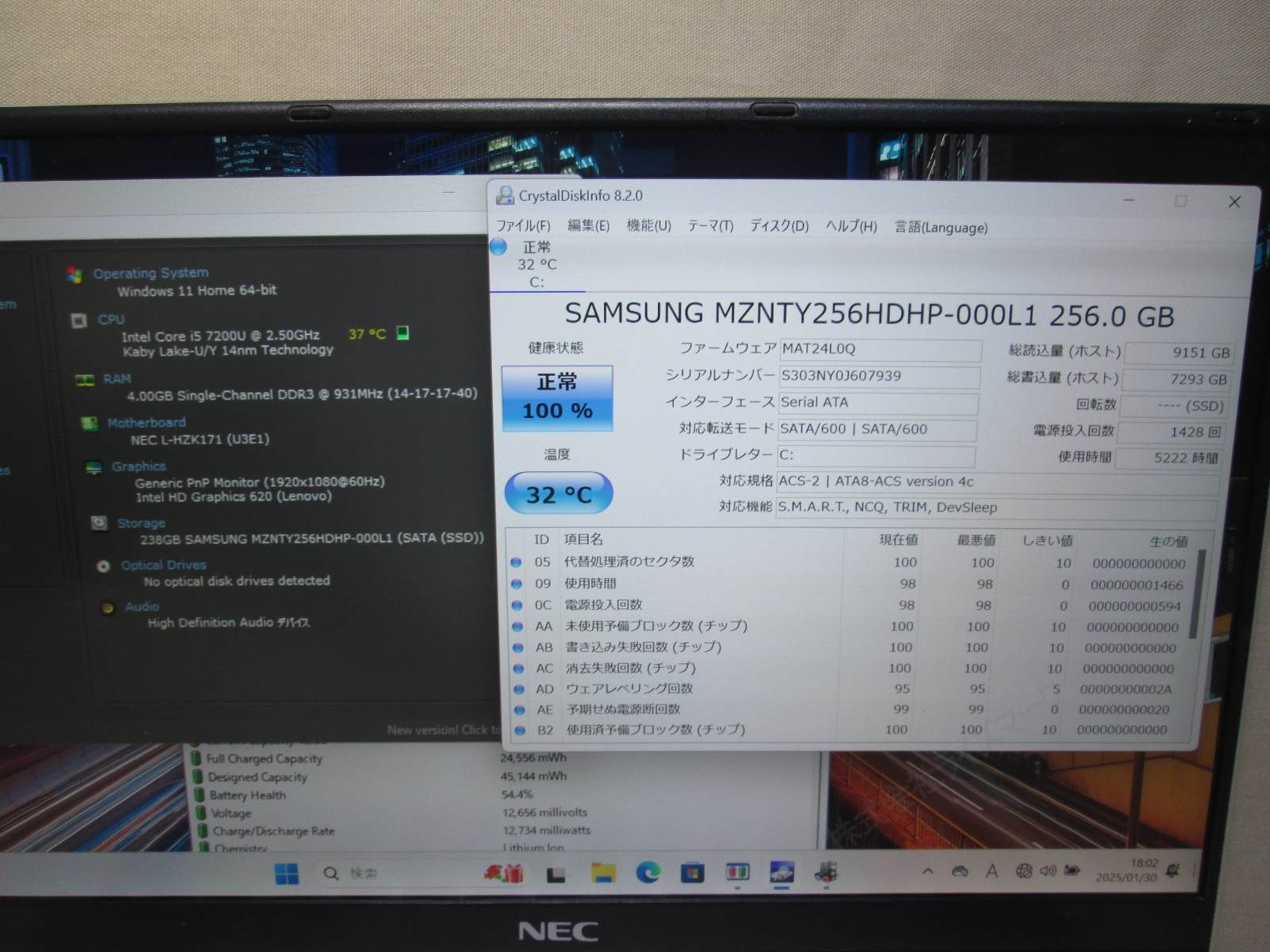Open the ディスク(D) menu
1270x952 pixels.
(x=779, y=226)
